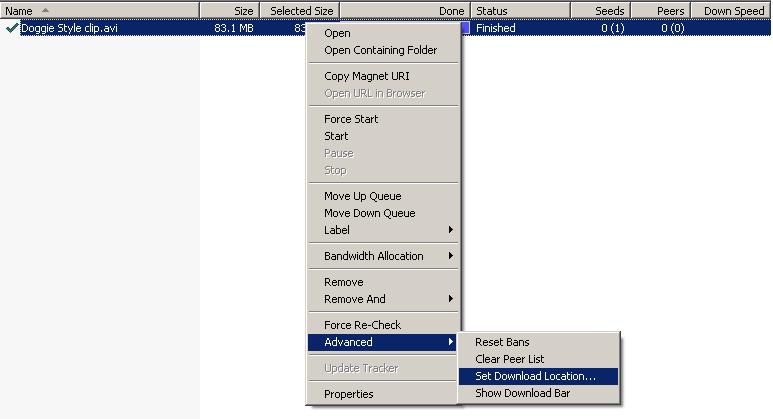The width and height of the screenshot is (773, 419).
Task: Choose Set Download Location from submenu
Action: click(535, 376)
